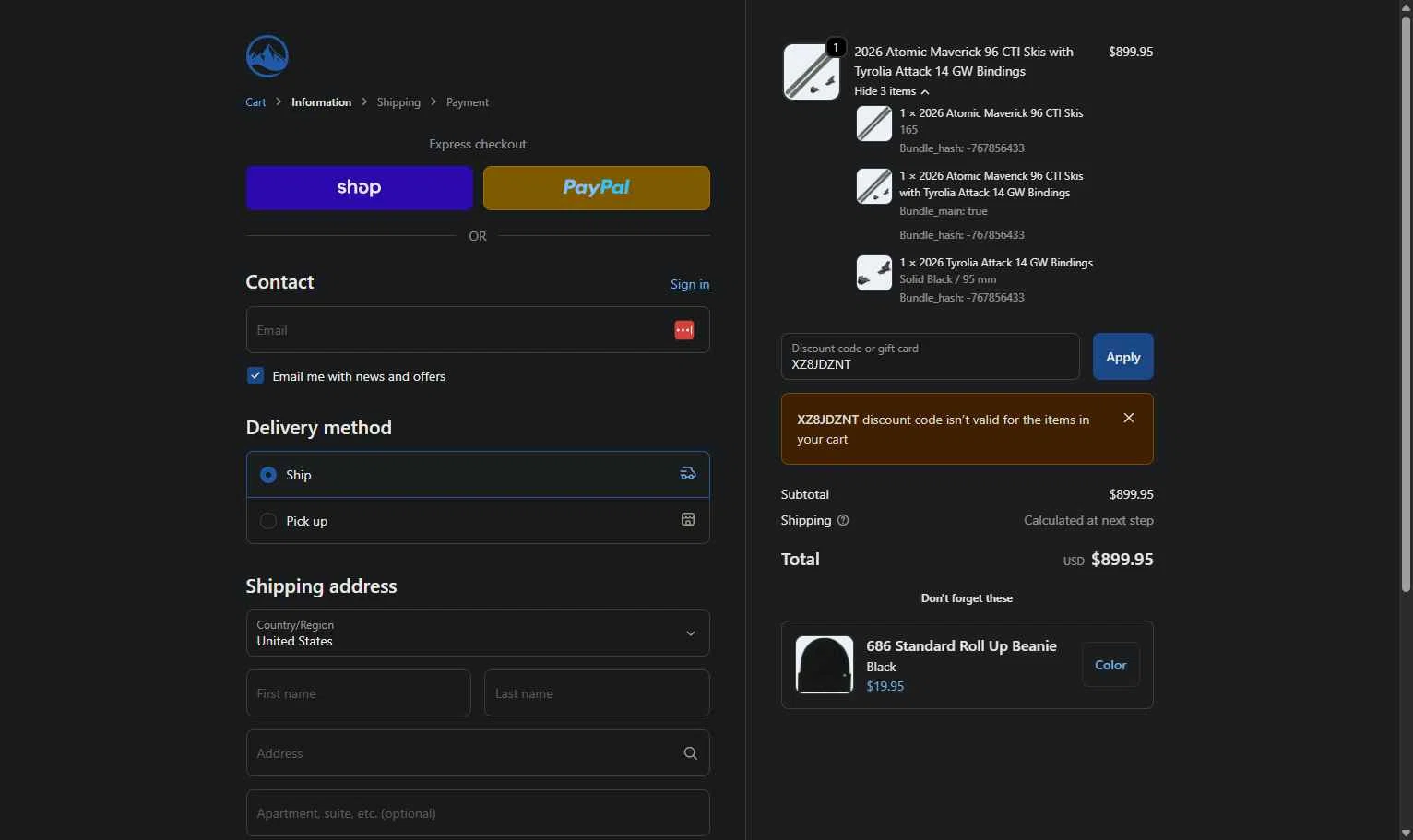
Task: Pay with Shop express checkout button
Action: click(x=360, y=188)
